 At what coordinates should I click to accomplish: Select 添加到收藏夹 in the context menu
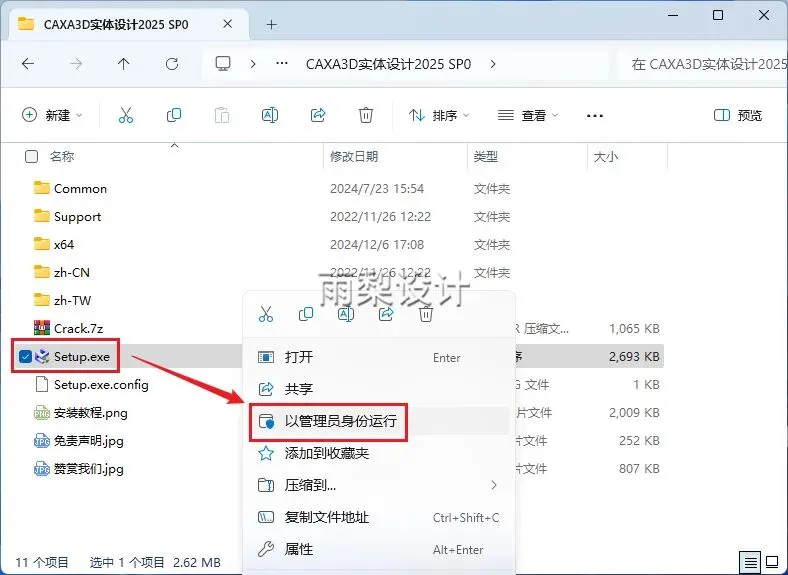click(x=380, y=453)
